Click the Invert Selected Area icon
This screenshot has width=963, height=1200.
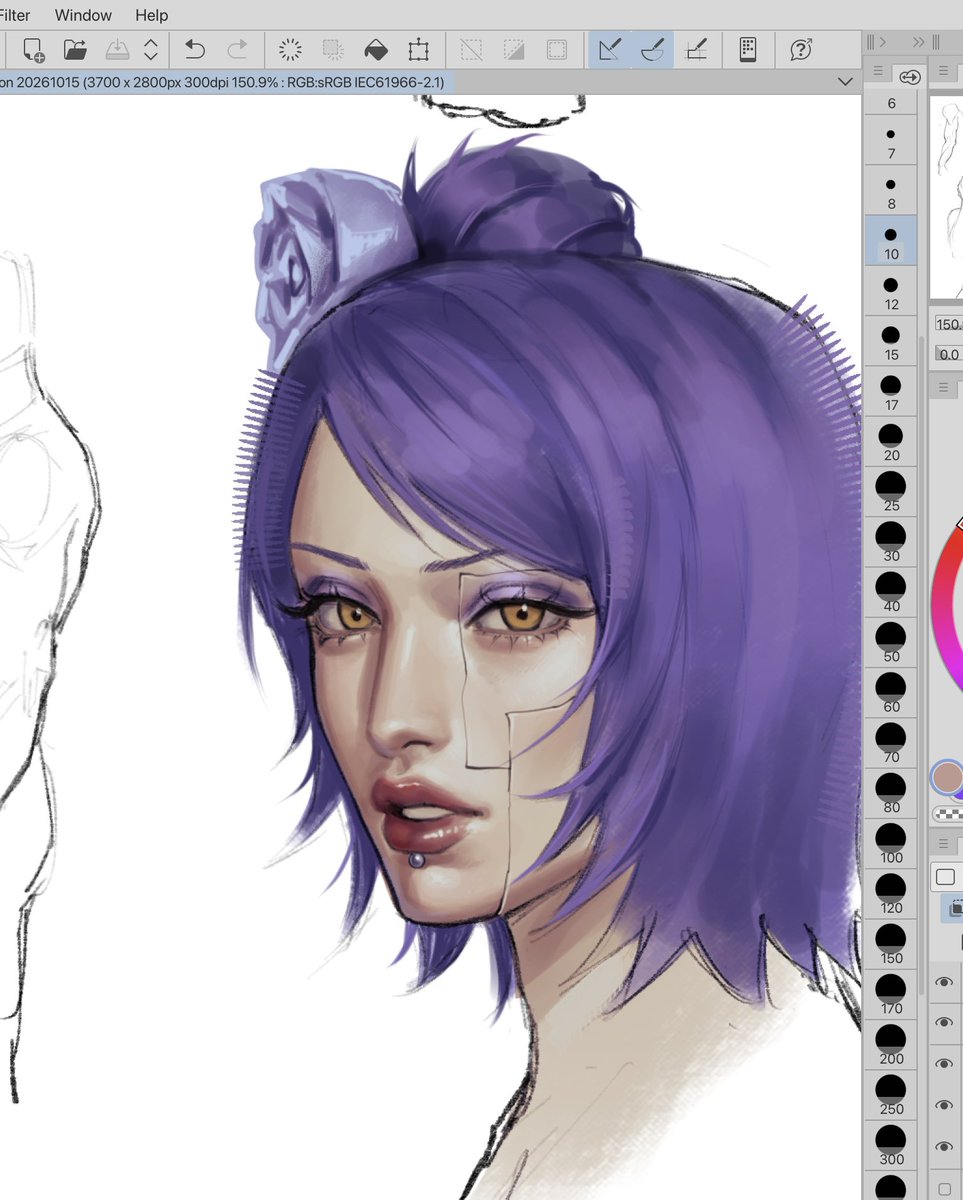pos(514,49)
